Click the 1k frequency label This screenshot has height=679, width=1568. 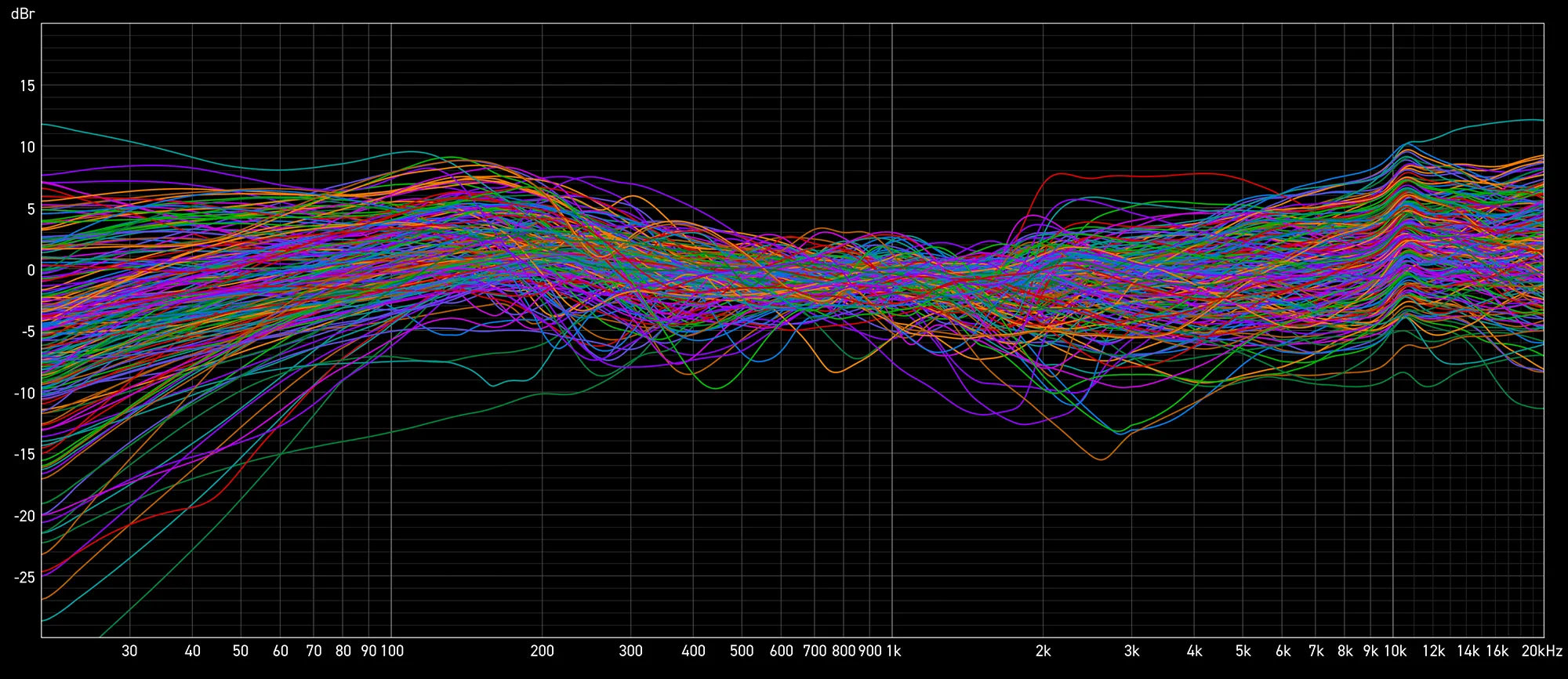(x=893, y=651)
